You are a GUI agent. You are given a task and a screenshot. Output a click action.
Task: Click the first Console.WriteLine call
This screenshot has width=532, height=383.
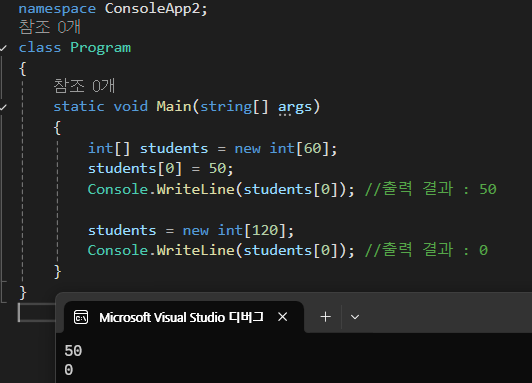tap(221, 189)
